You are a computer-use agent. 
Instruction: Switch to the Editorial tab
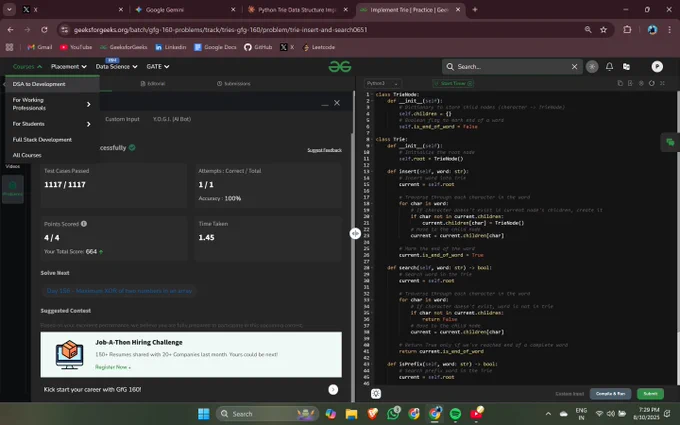[x=153, y=83]
